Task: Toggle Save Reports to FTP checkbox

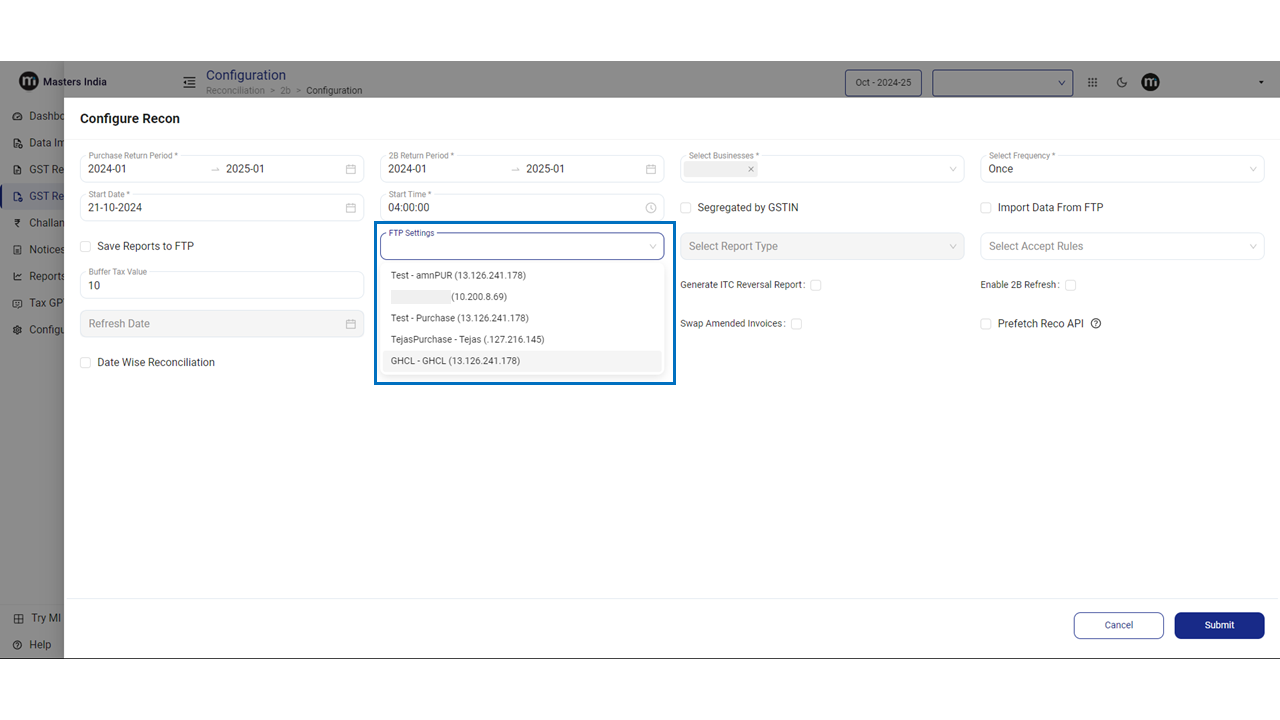Action: coord(86,246)
